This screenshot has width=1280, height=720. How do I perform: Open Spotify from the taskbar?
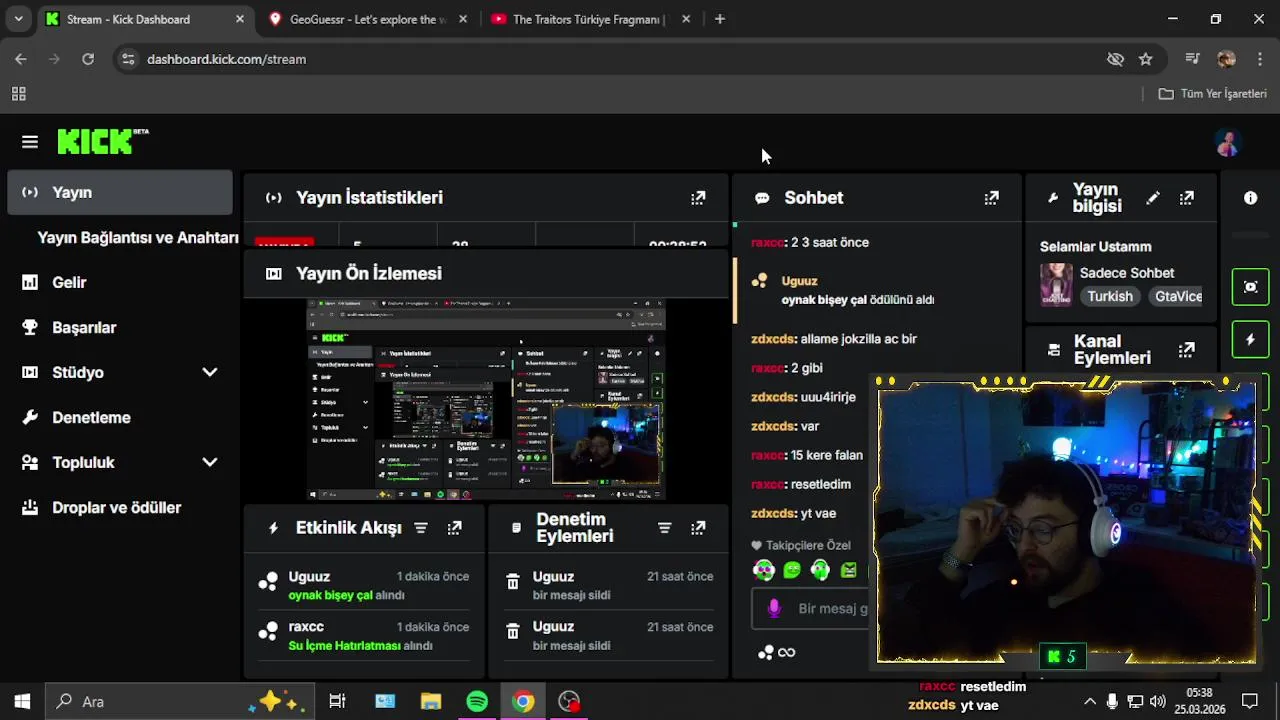[x=477, y=701]
